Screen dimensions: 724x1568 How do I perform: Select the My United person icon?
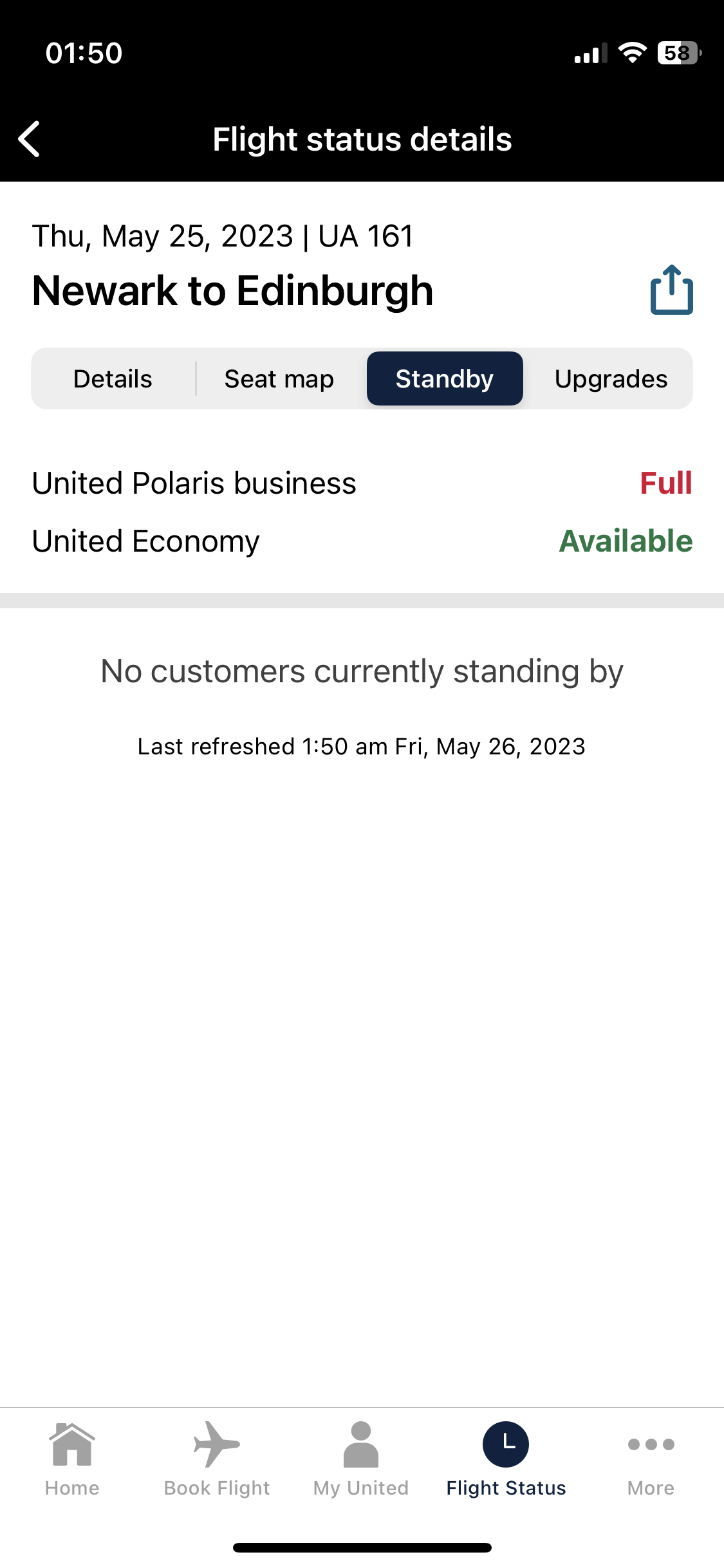(361, 1444)
